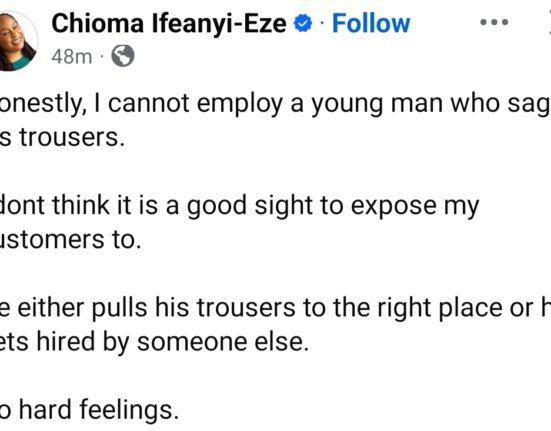Click the line "either pulls his trousers"
The image size is (551, 431).
tap(276, 308)
